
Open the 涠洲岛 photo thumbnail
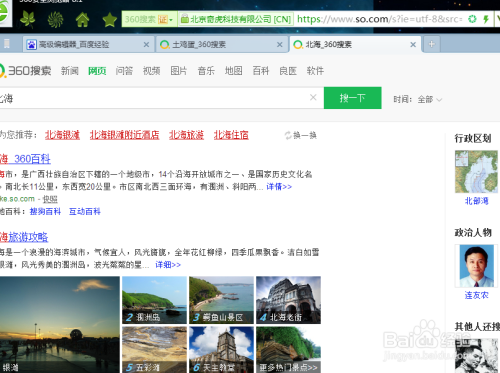(x=154, y=300)
